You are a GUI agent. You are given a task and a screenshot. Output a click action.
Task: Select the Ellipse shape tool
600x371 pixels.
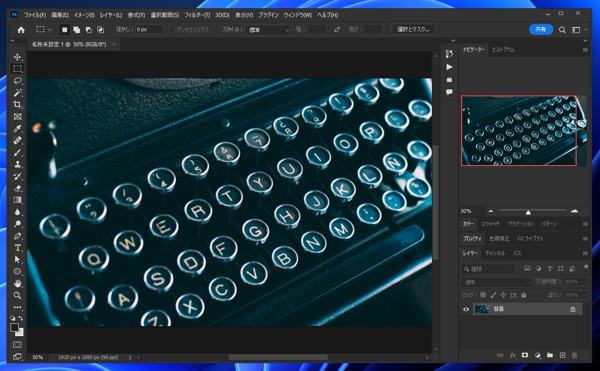click(18, 272)
